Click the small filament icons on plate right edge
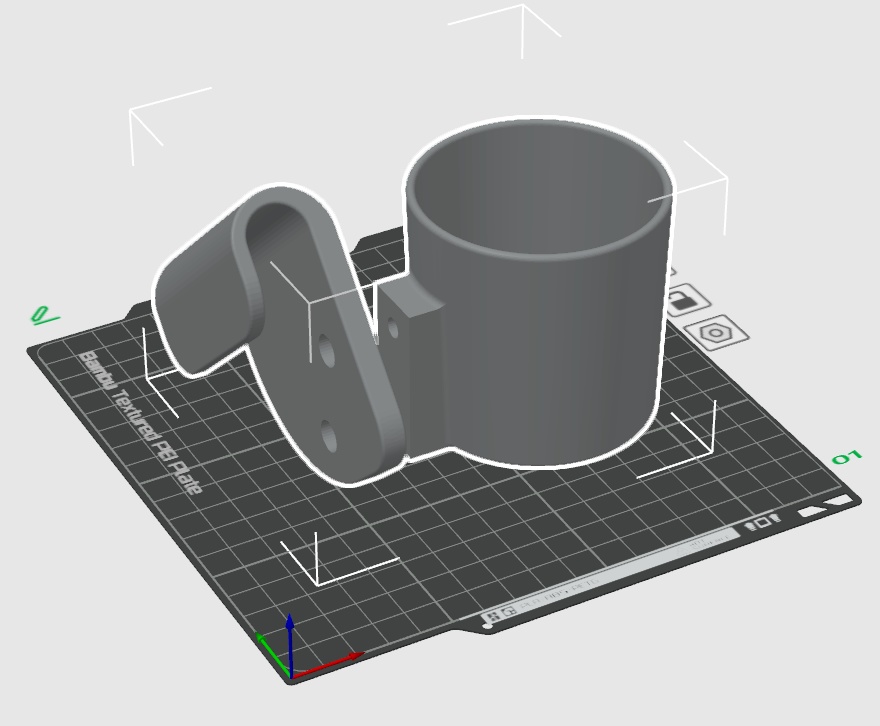880x726 pixels. 762,523
